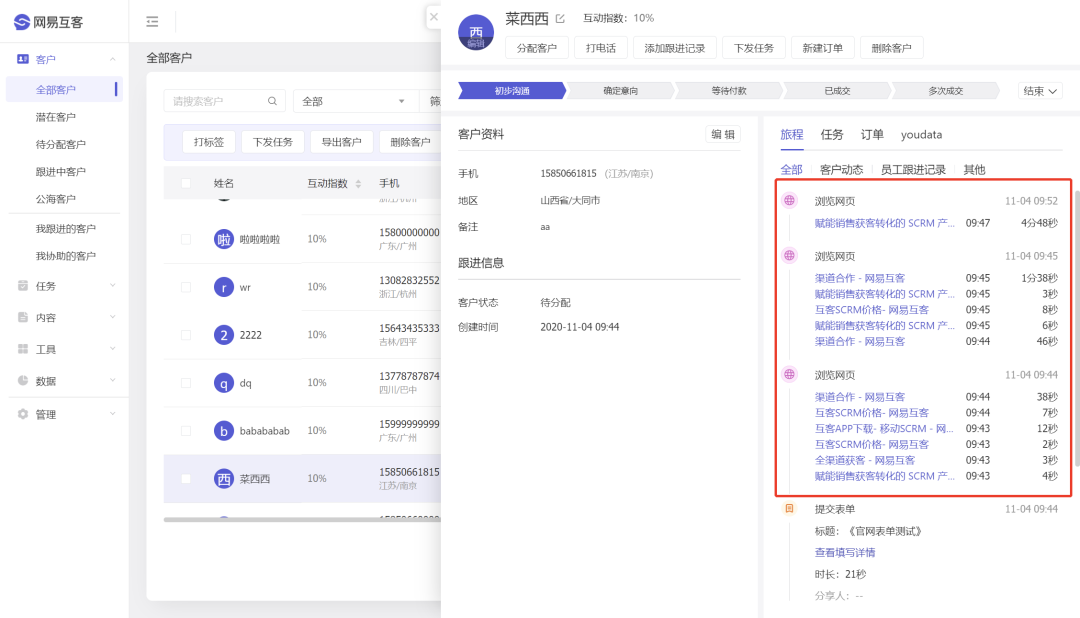
Task: Set stage to 已成交
Action: (x=837, y=91)
